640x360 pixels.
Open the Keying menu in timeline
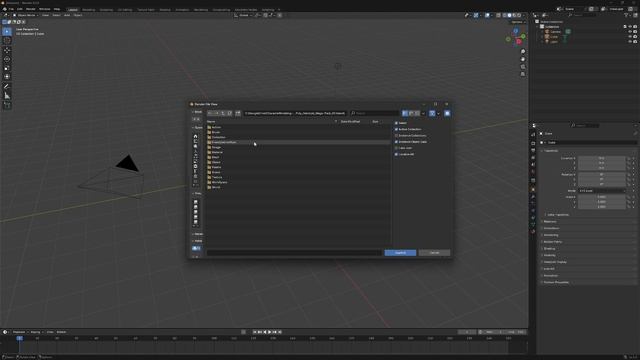pos(36,332)
